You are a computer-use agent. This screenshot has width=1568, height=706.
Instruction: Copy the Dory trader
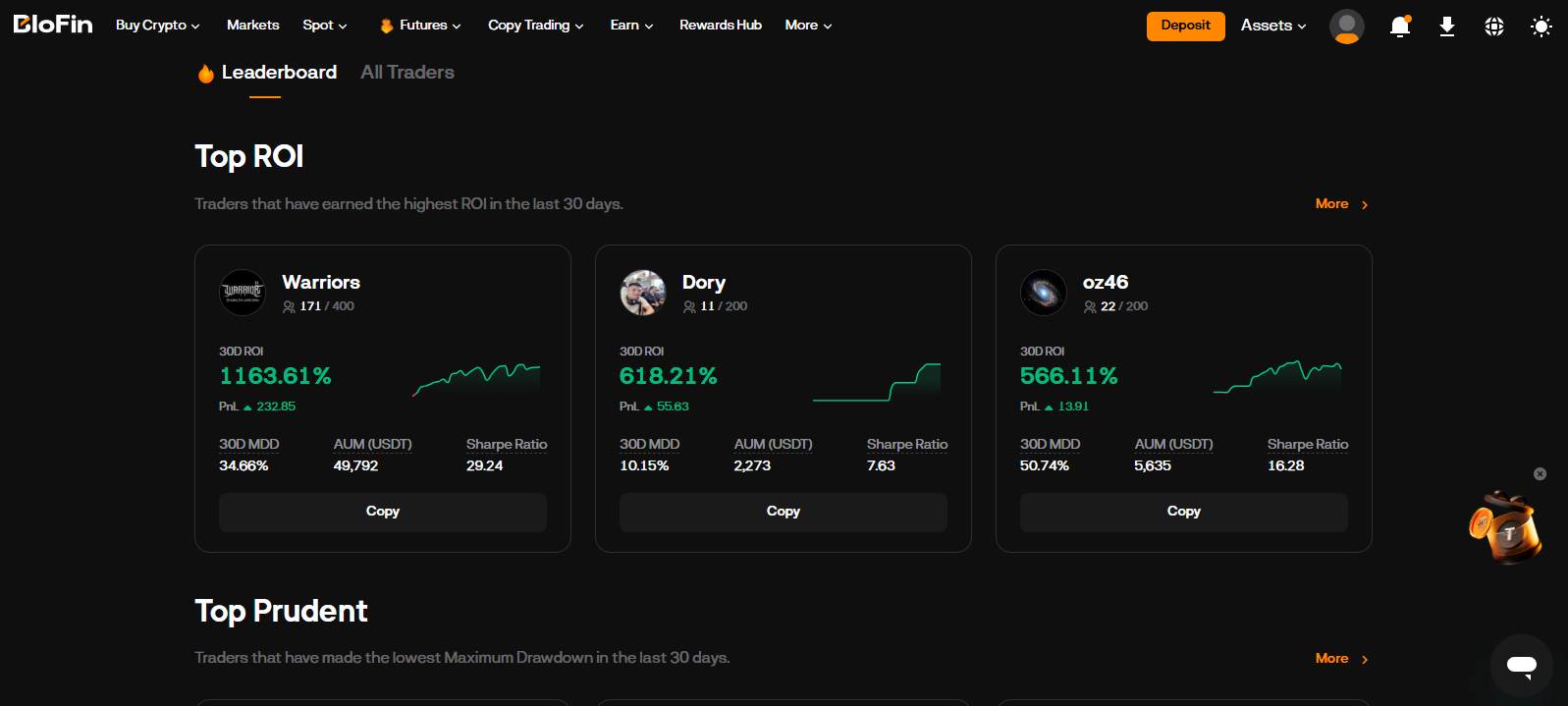784,512
